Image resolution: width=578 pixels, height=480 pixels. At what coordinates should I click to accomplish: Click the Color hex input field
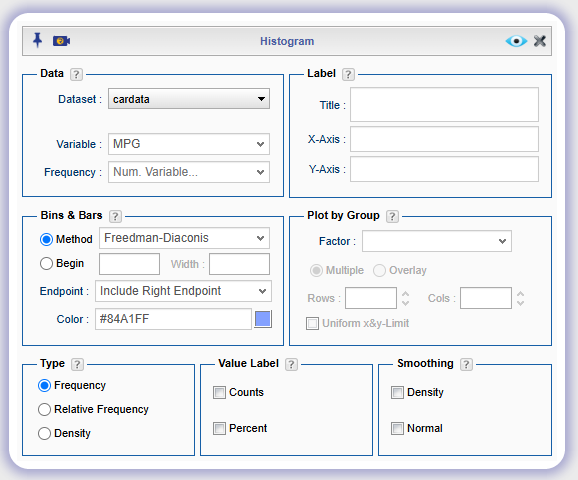[x=173, y=319]
